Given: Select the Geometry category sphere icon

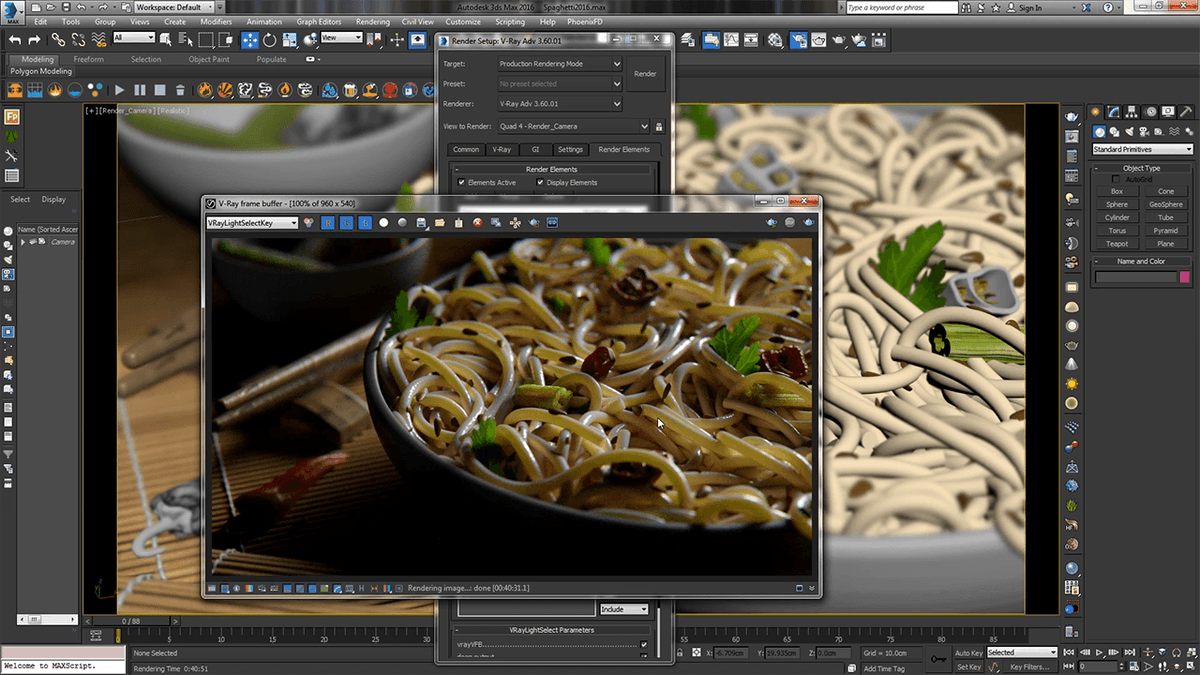Looking at the screenshot, I should (x=1100, y=131).
